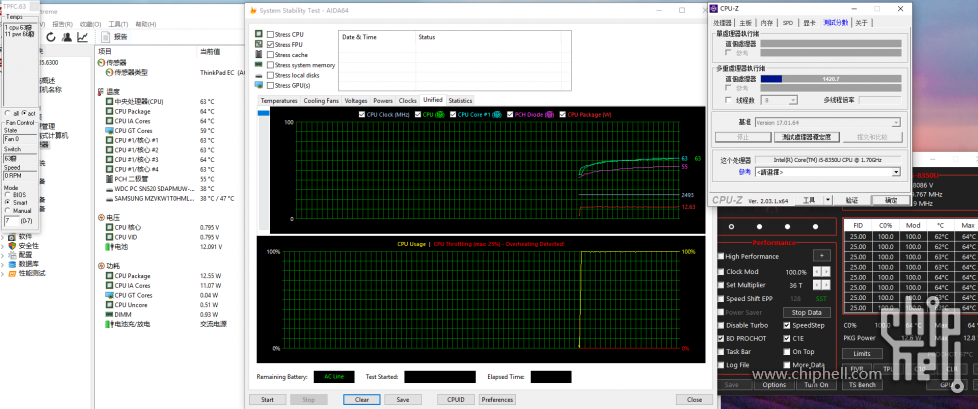
Task: Enable the Stress cache checkbox
Action: pyautogui.click(x=270, y=55)
